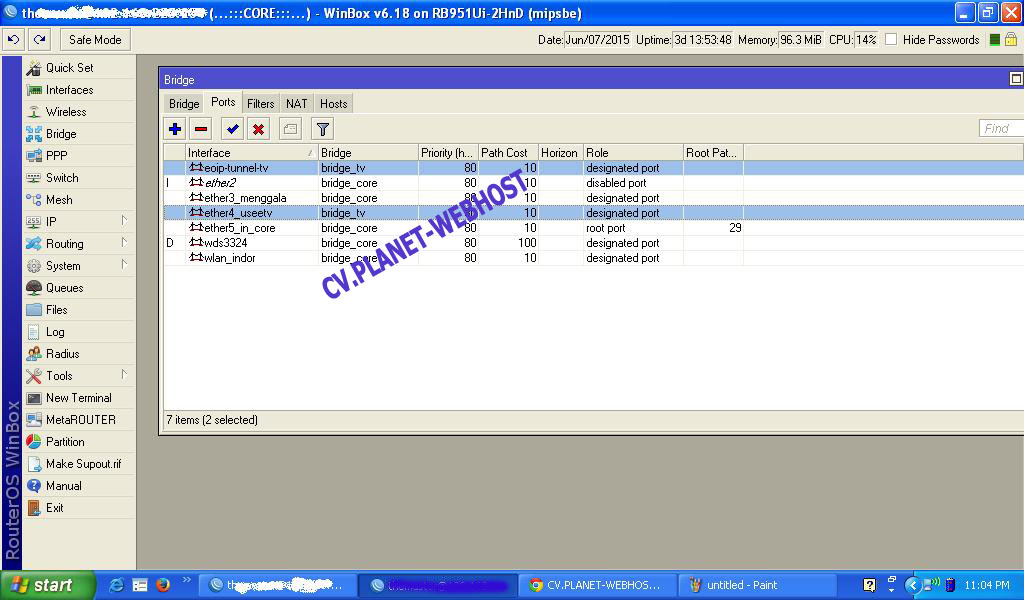
Task: Click the red minus remove button
Action: (x=201, y=129)
